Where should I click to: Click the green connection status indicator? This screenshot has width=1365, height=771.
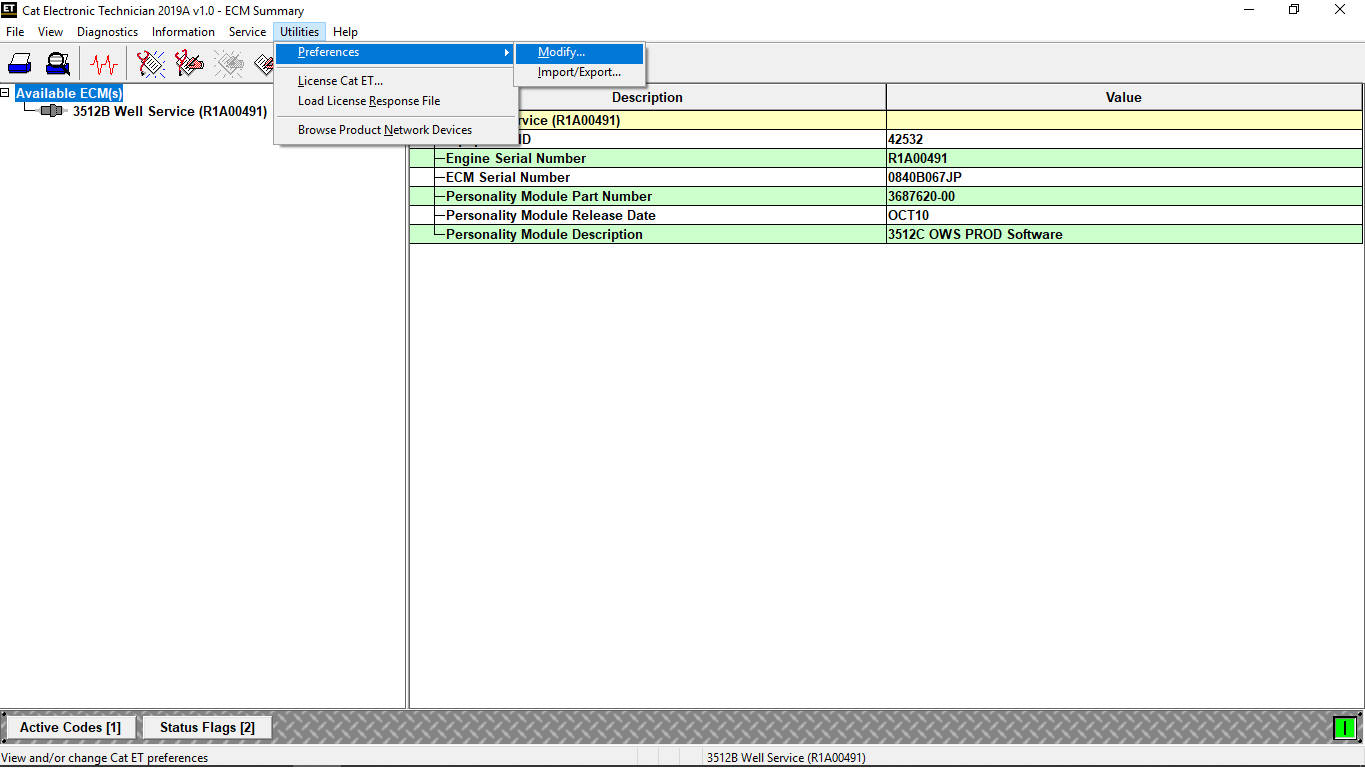click(1344, 728)
